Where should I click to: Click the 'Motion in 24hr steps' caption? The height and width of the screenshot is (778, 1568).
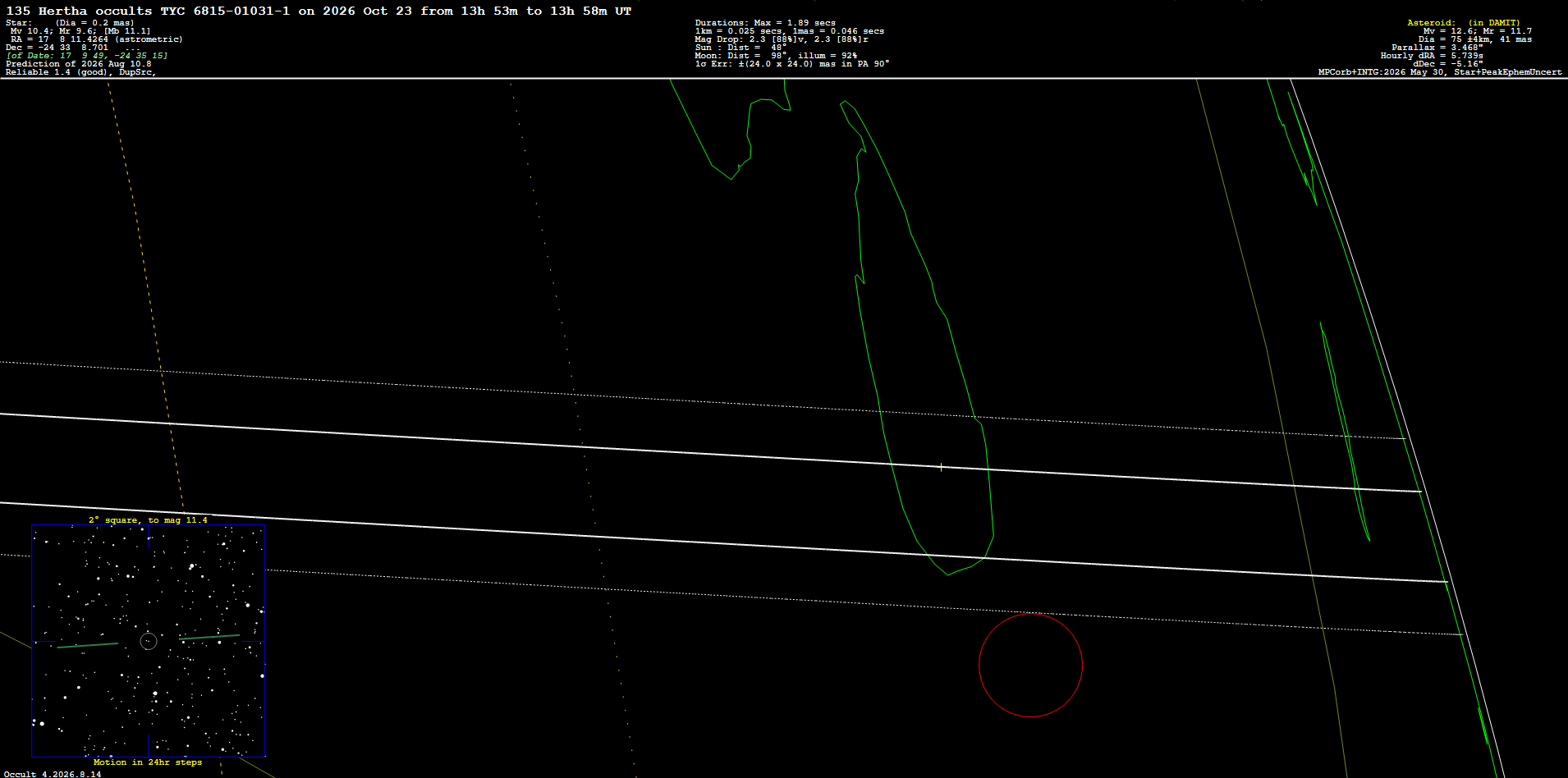tap(148, 762)
